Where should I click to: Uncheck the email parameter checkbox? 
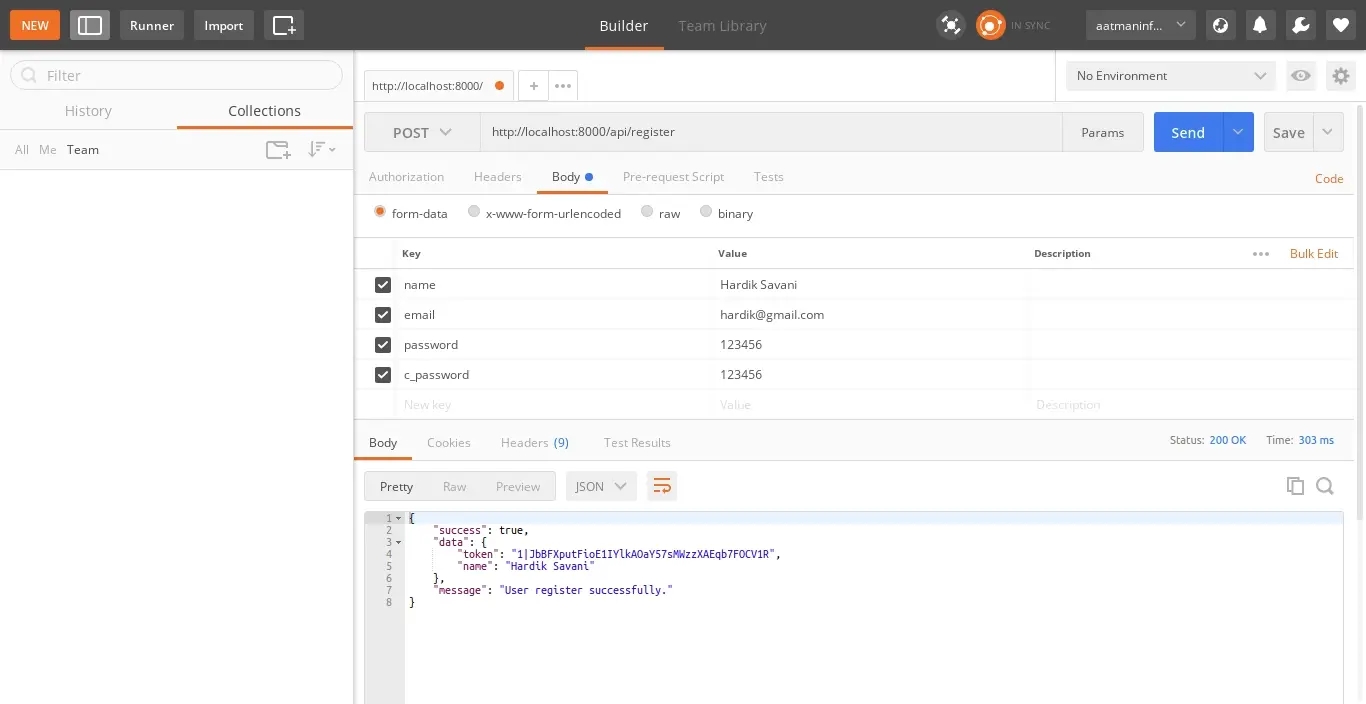coord(382,315)
